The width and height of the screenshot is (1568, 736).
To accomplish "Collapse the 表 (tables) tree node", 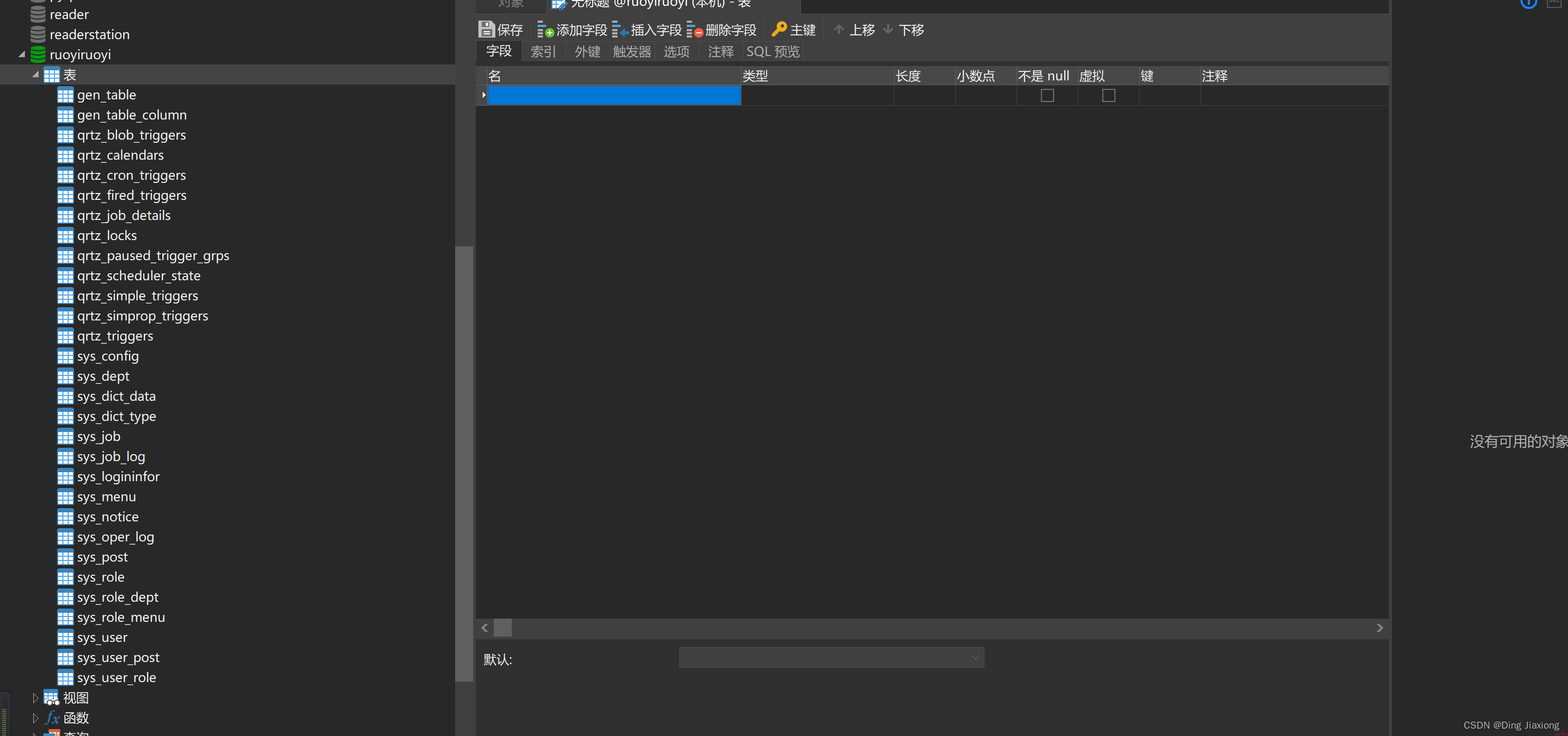I will coord(35,74).
